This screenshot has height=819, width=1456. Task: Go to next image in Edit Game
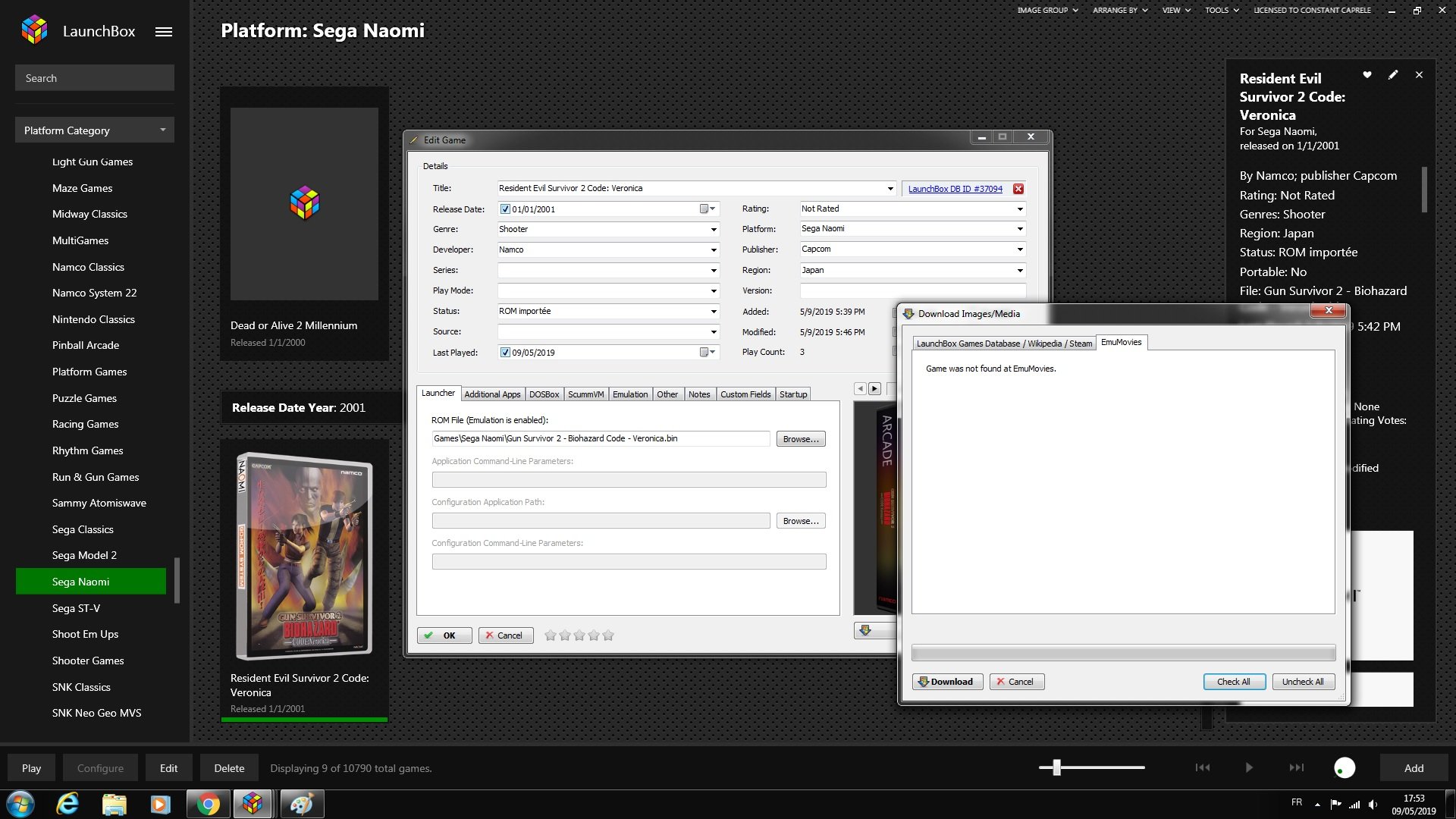pos(874,388)
